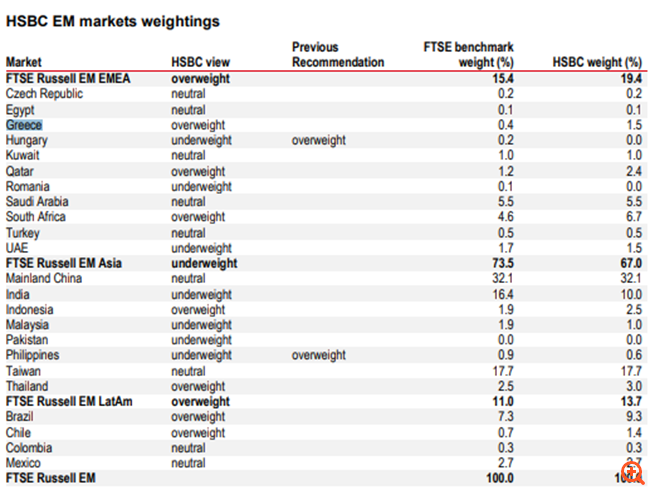650x490 pixels.
Task: Click Philippines' previous recommendation 'overweight'
Action: [x=318, y=355]
